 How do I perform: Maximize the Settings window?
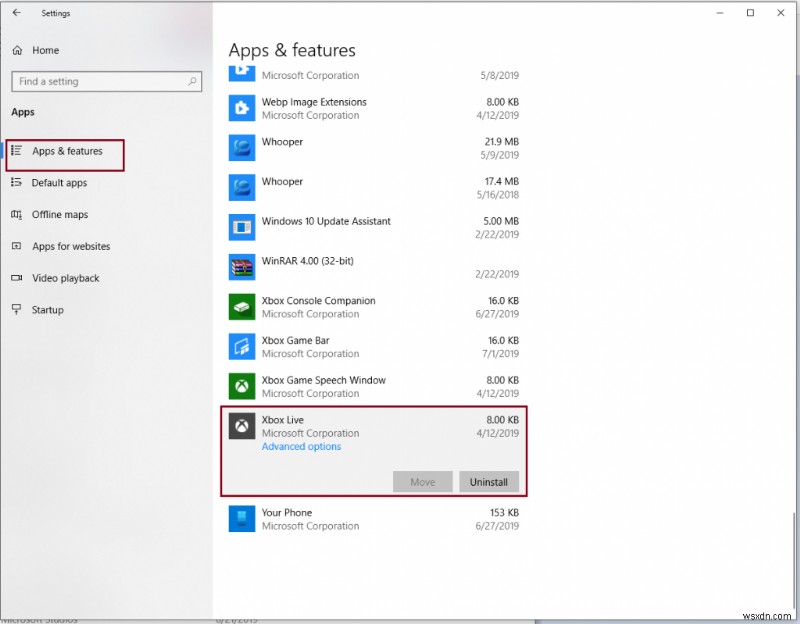pyautogui.click(x=750, y=13)
